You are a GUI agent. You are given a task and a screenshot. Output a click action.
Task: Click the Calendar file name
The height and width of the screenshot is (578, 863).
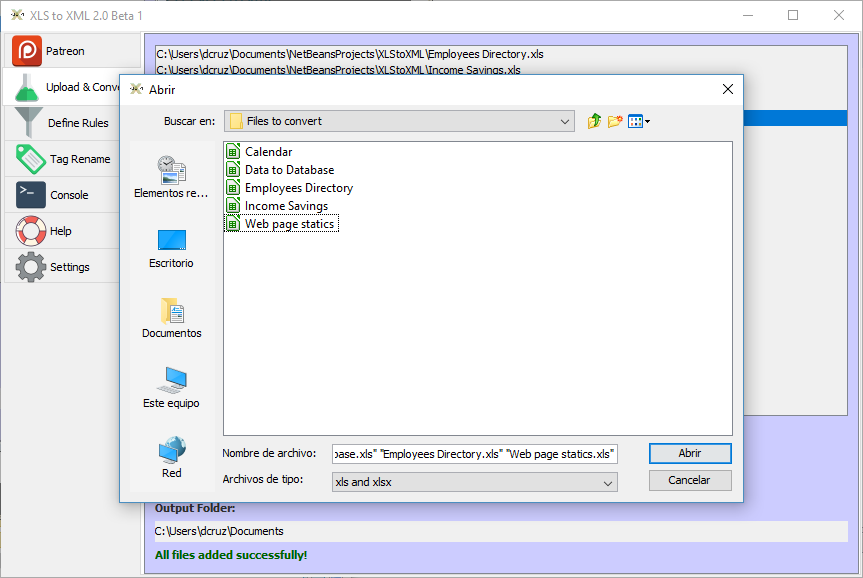(x=269, y=152)
